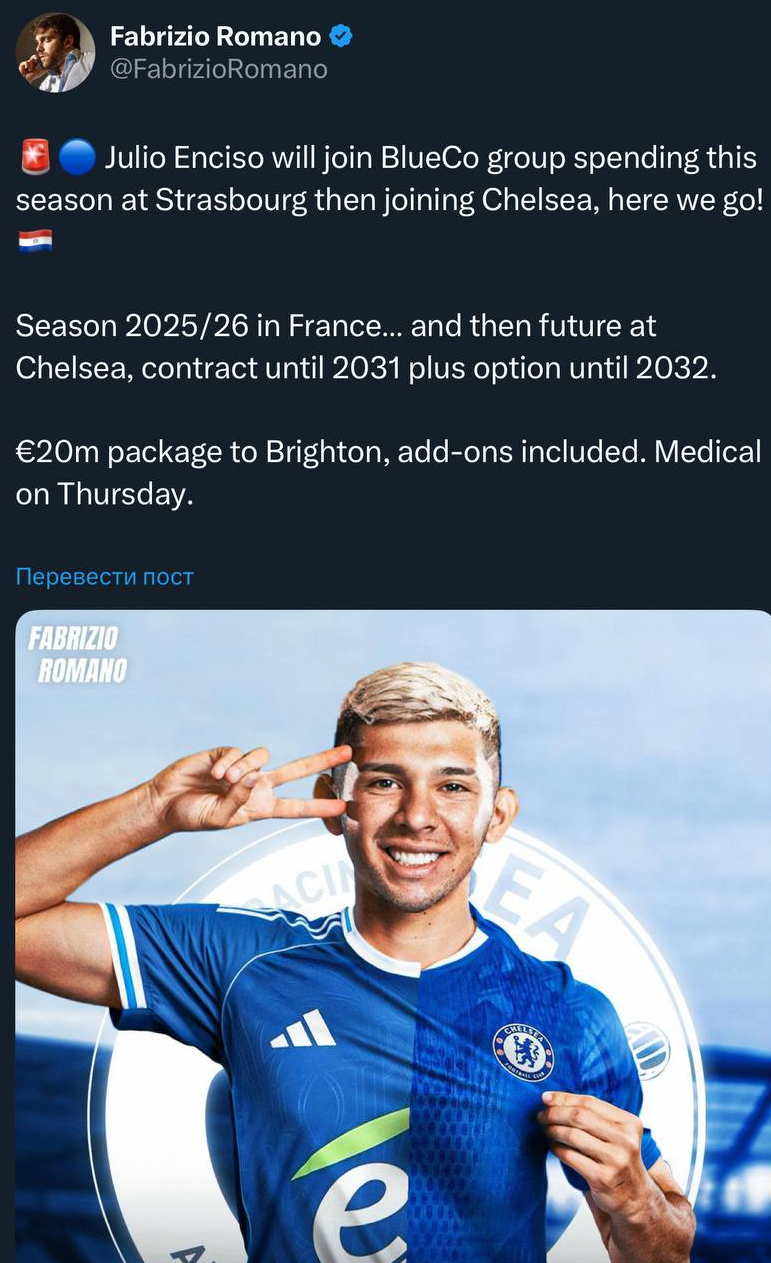771x1263 pixels.
Task: Click the Adidas logo on the jersey
Action: tap(303, 1028)
